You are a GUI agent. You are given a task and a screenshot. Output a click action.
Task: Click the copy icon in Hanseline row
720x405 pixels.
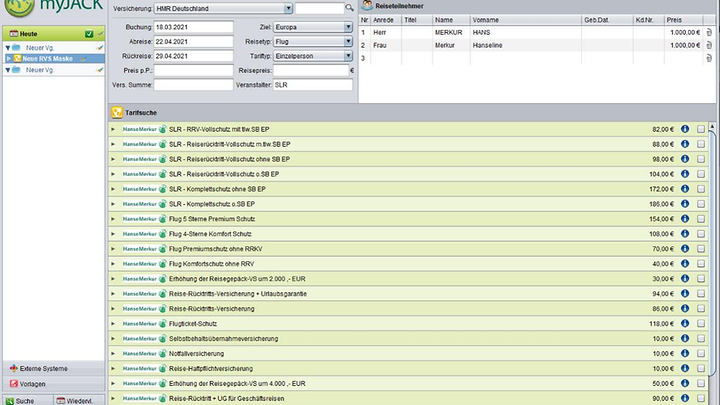[x=709, y=45]
